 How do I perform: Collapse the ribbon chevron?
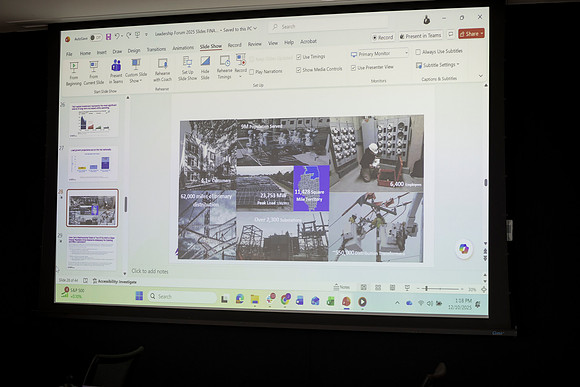480,76
